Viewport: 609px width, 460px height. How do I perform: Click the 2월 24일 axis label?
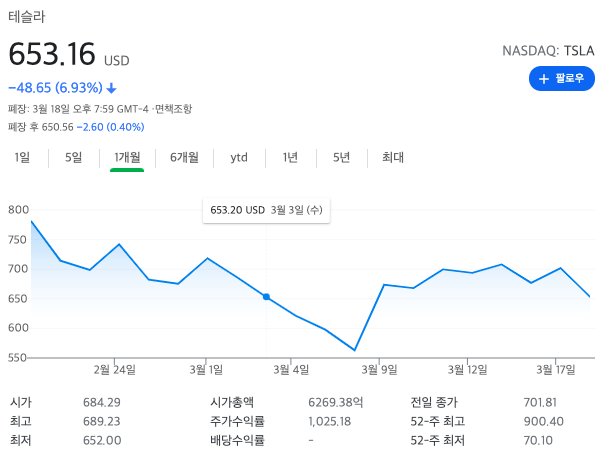pyautogui.click(x=114, y=369)
